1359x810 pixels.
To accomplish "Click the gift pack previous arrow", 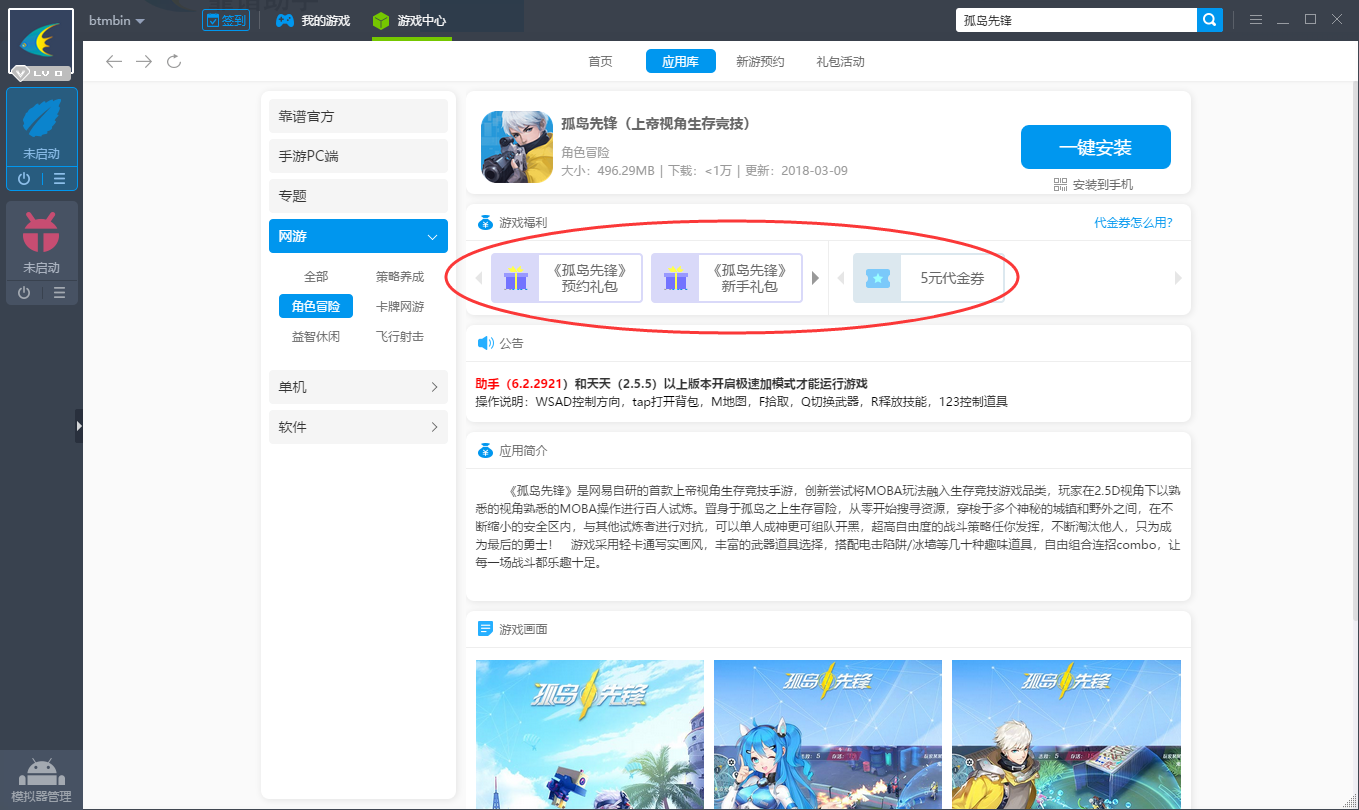I will tap(479, 278).
